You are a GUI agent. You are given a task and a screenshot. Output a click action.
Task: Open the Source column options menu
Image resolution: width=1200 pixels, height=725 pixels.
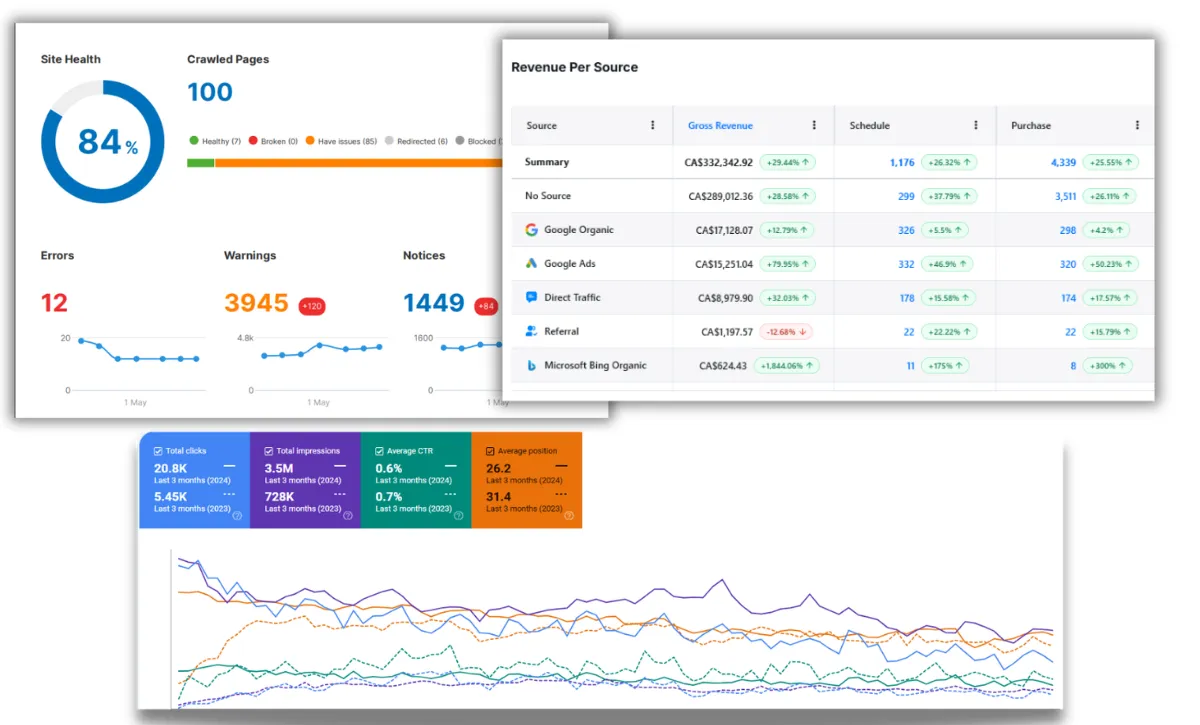pyautogui.click(x=653, y=126)
